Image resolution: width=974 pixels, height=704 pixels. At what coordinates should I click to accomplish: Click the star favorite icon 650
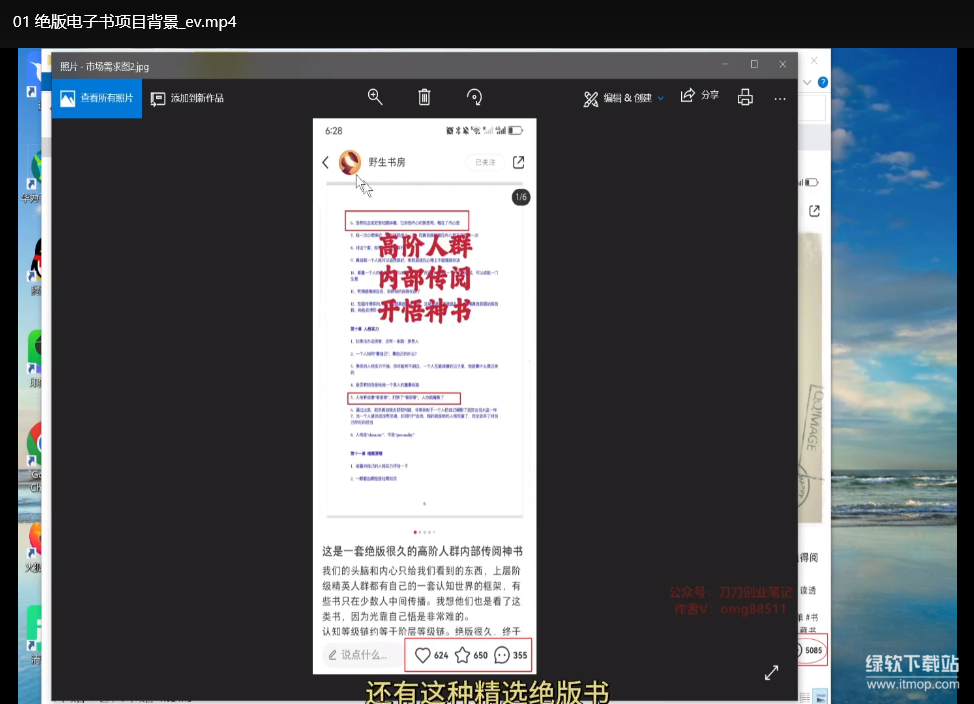click(x=462, y=655)
